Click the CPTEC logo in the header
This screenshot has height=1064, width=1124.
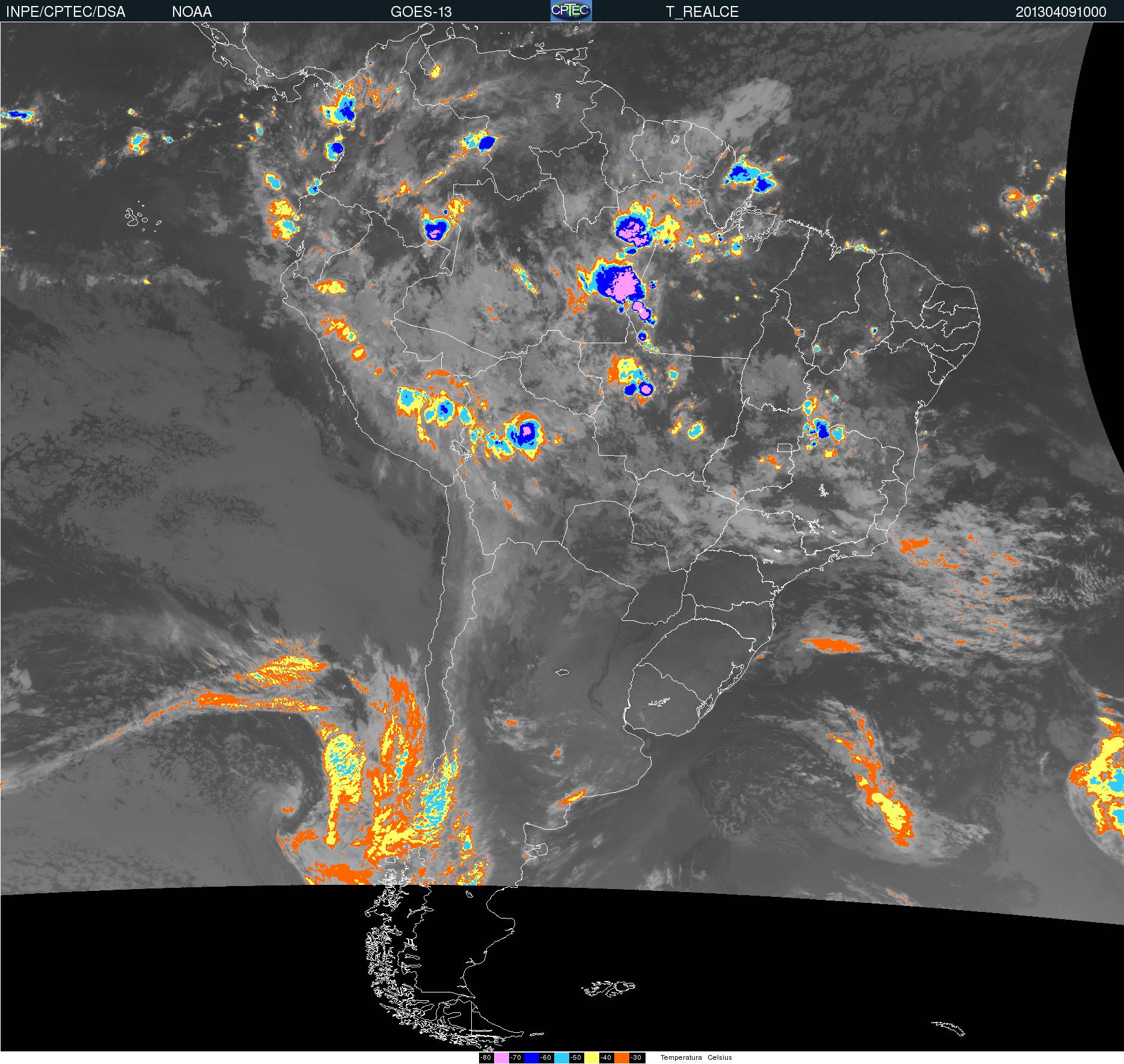point(571,11)
